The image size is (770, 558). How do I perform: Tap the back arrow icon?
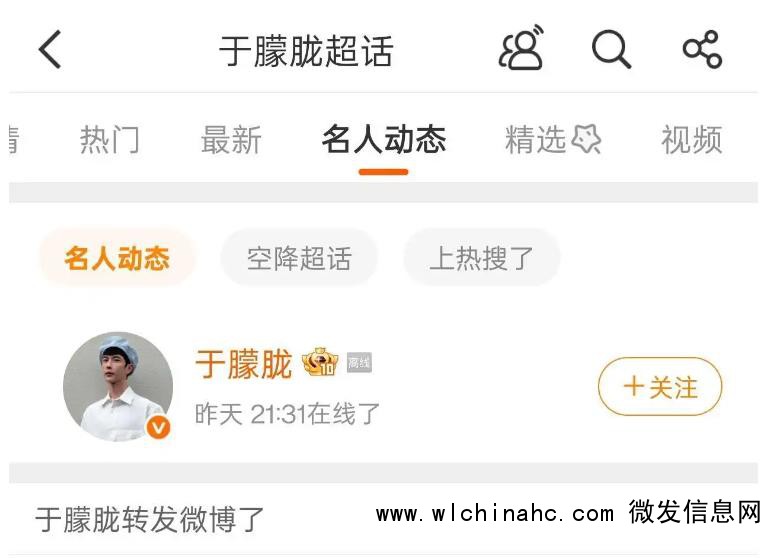pyautogui.click(x=50, y=49)
